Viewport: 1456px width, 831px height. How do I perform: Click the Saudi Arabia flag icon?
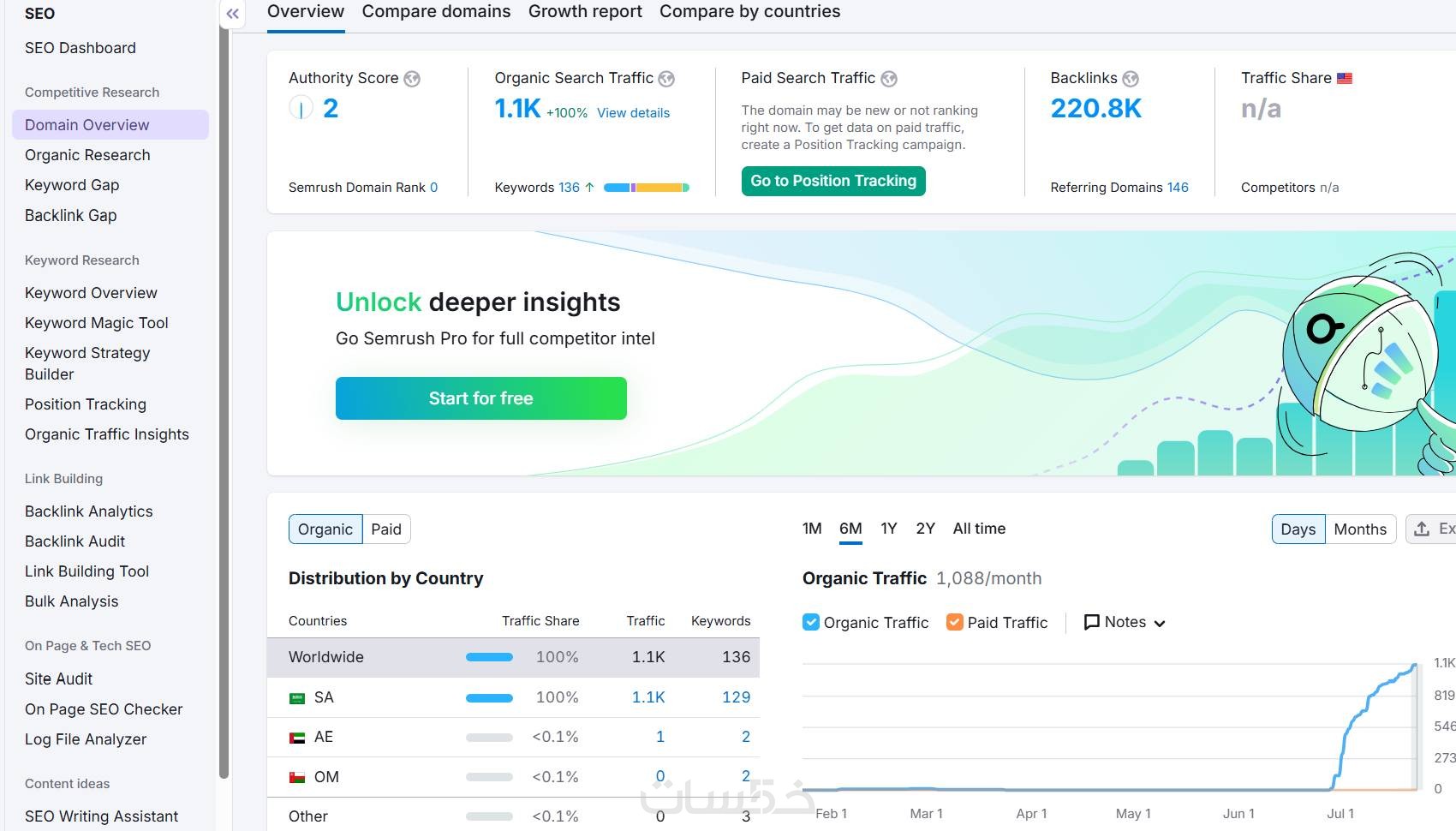click(x=297, y=698)
